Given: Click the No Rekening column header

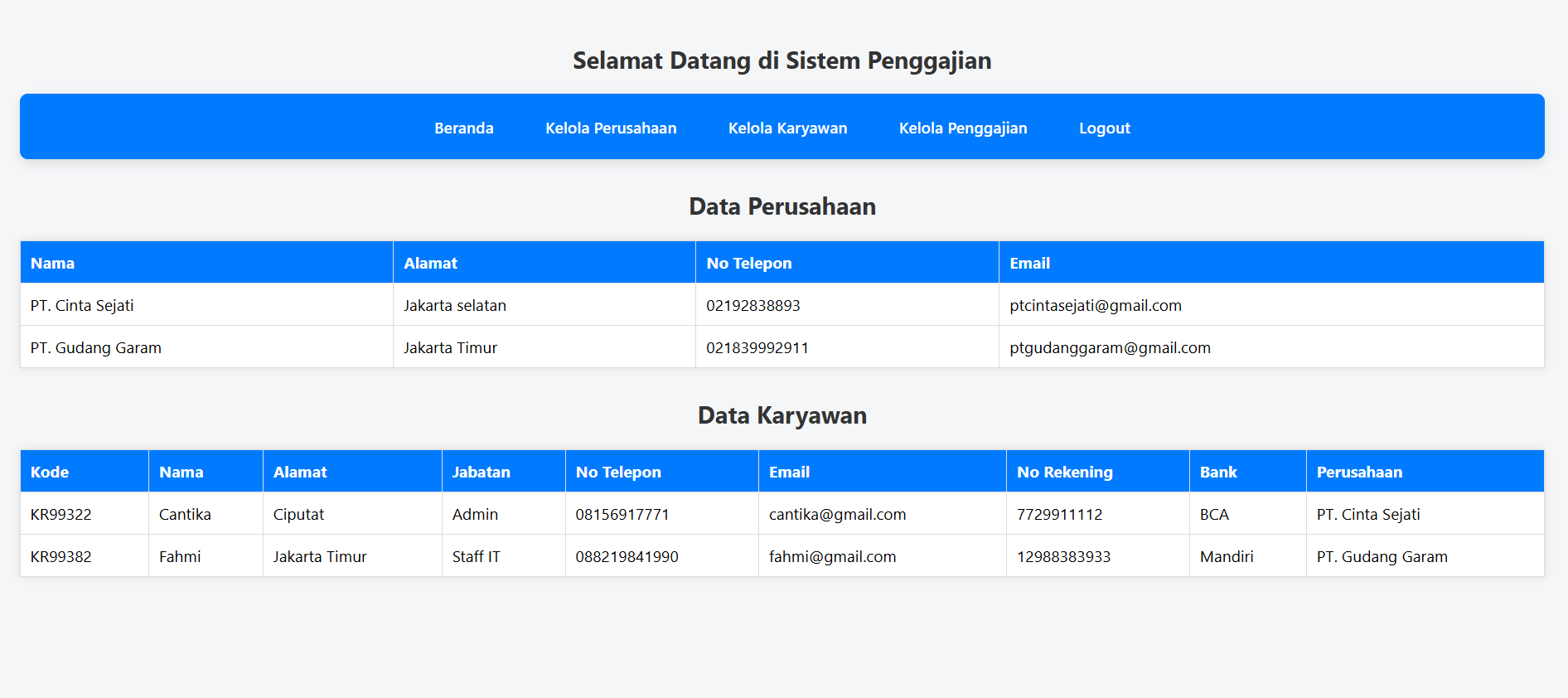Looking at the screenshot, I should click(1098, 472).
